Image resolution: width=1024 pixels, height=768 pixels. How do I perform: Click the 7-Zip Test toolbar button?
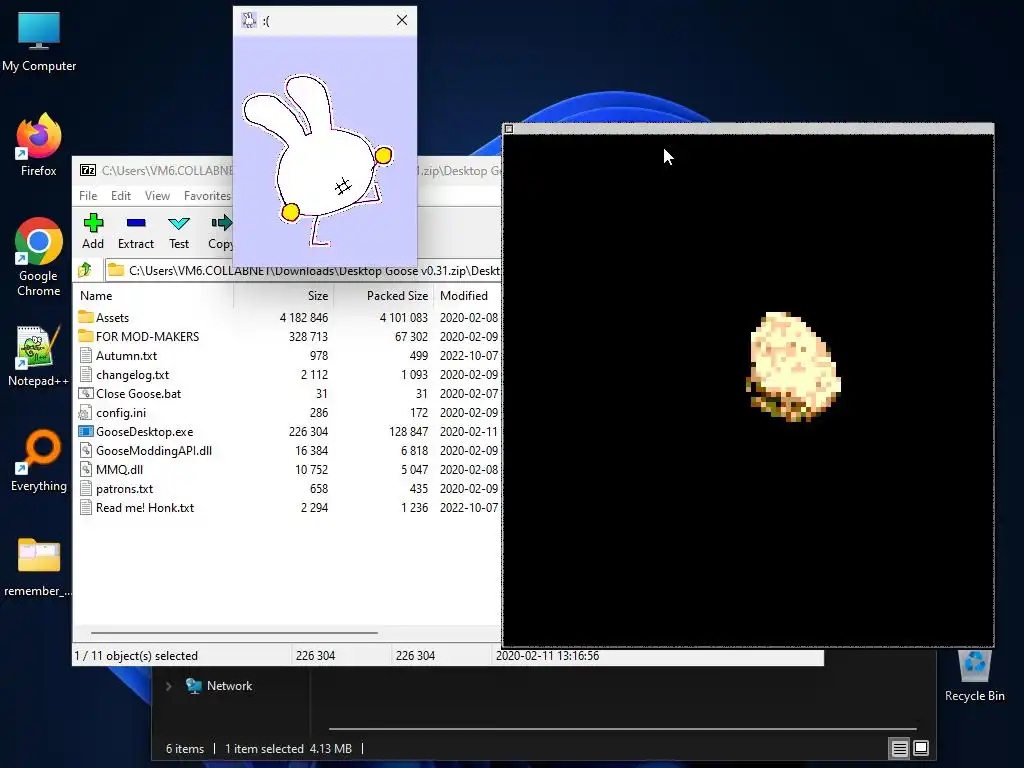tap(179, 231)
